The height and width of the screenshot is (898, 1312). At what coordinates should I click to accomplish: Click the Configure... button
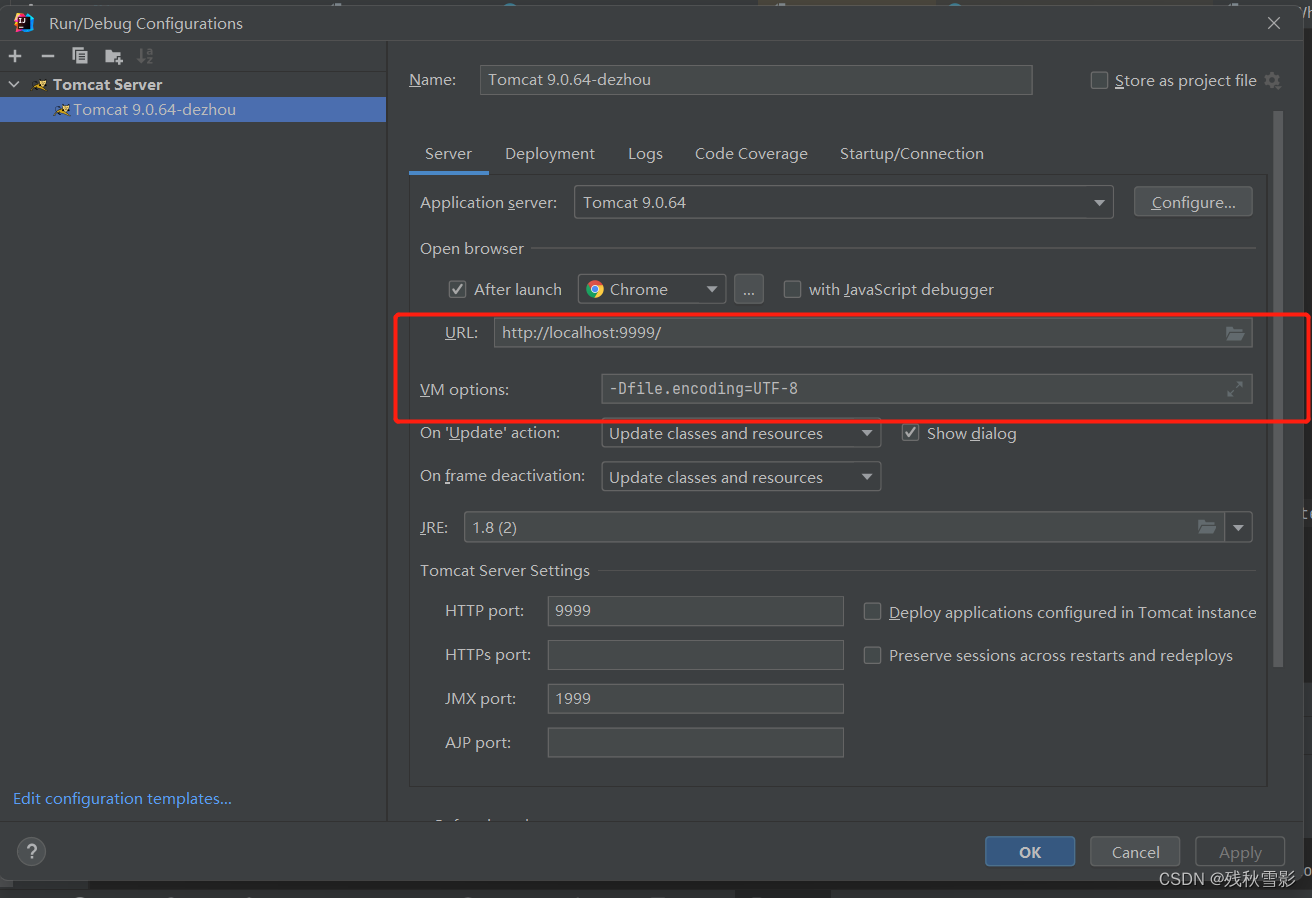coord(1193,202)
